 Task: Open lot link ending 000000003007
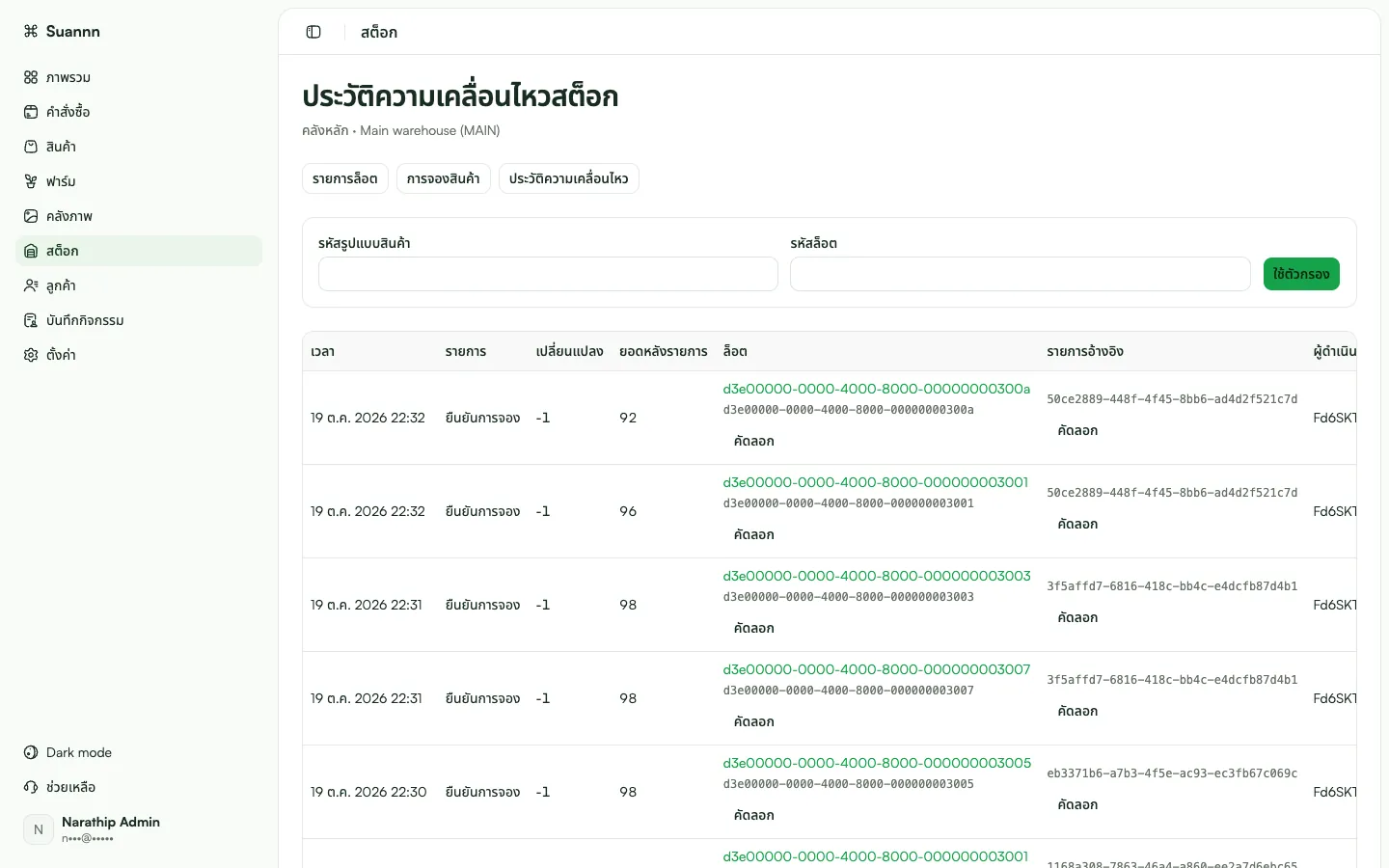click(x=877, y=669)
